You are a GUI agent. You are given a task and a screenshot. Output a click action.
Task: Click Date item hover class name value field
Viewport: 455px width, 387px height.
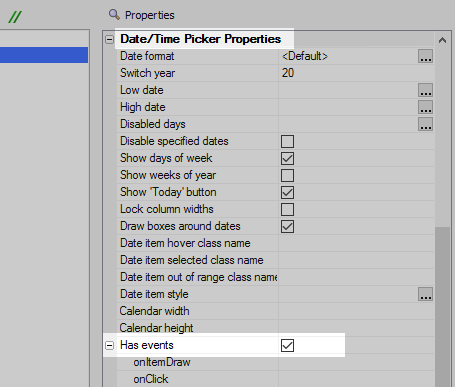(x=356, y=243)
